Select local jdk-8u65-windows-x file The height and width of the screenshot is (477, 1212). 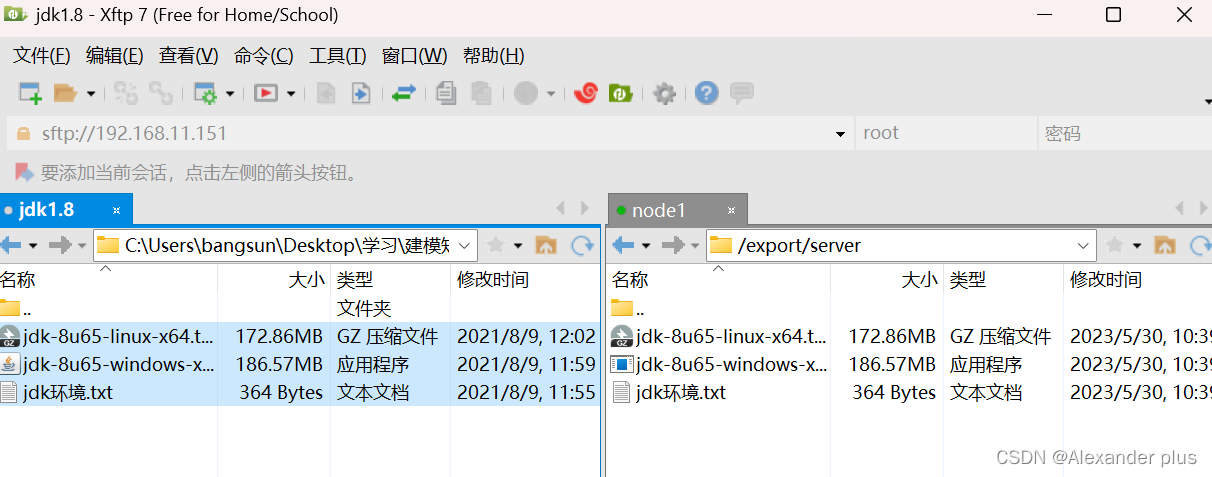tap(300, 364)
